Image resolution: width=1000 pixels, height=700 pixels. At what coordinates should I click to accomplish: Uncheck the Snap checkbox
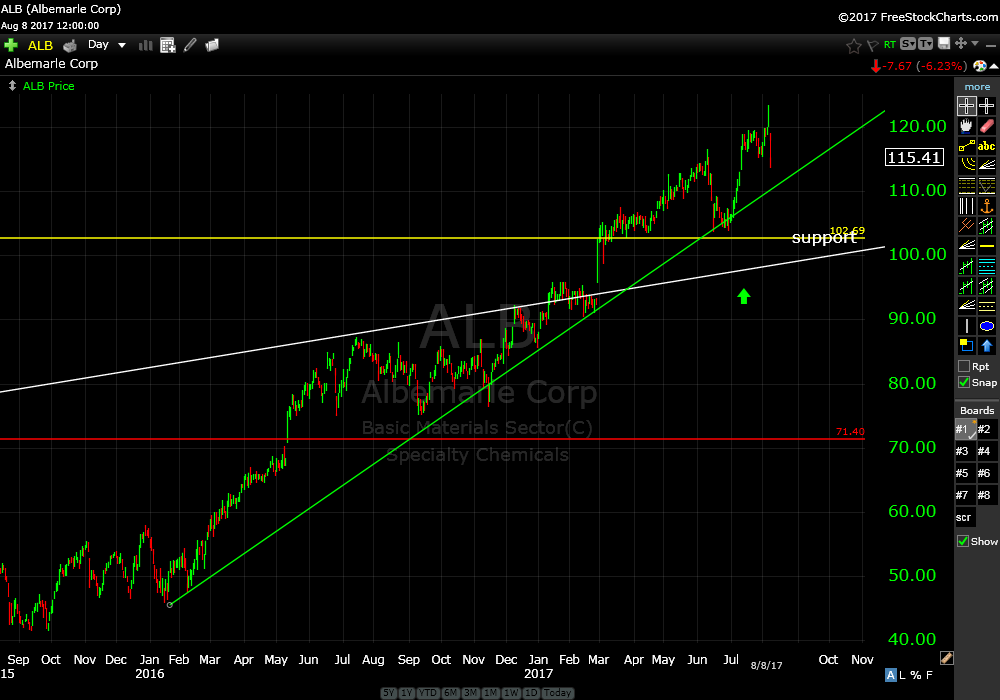pyautogui.click(x=964, y=382)
